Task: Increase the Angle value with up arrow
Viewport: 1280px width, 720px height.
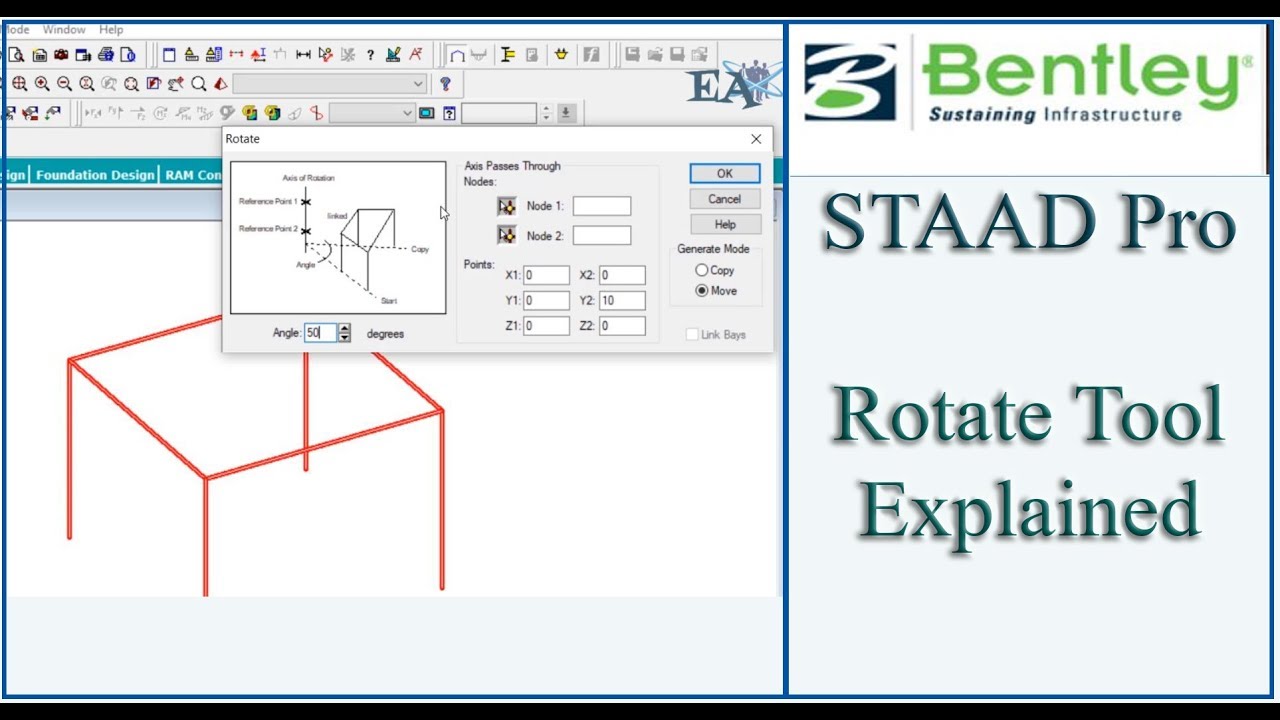Action: click(x=345, y=328)
